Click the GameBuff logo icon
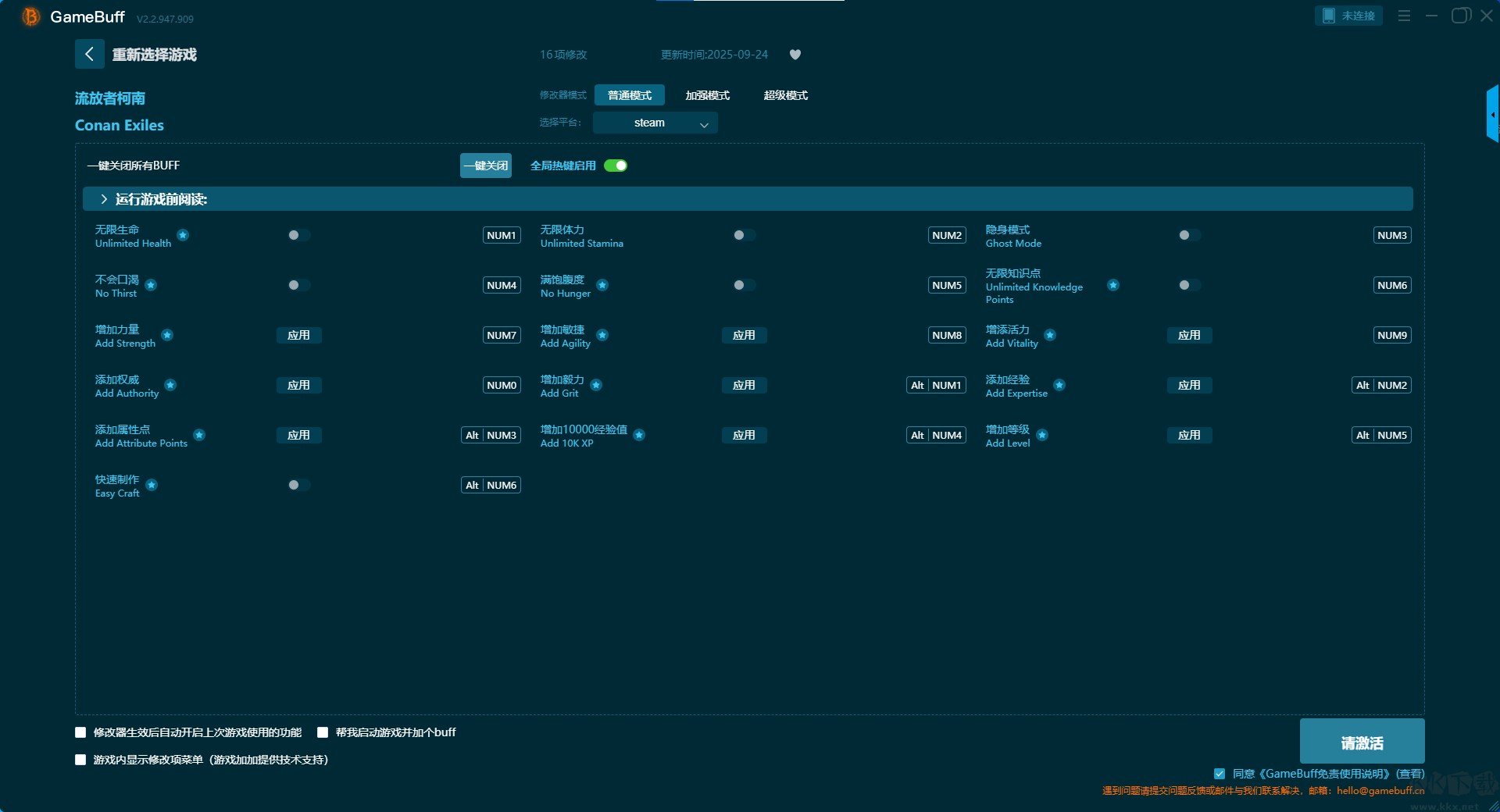 coord(30,16)
